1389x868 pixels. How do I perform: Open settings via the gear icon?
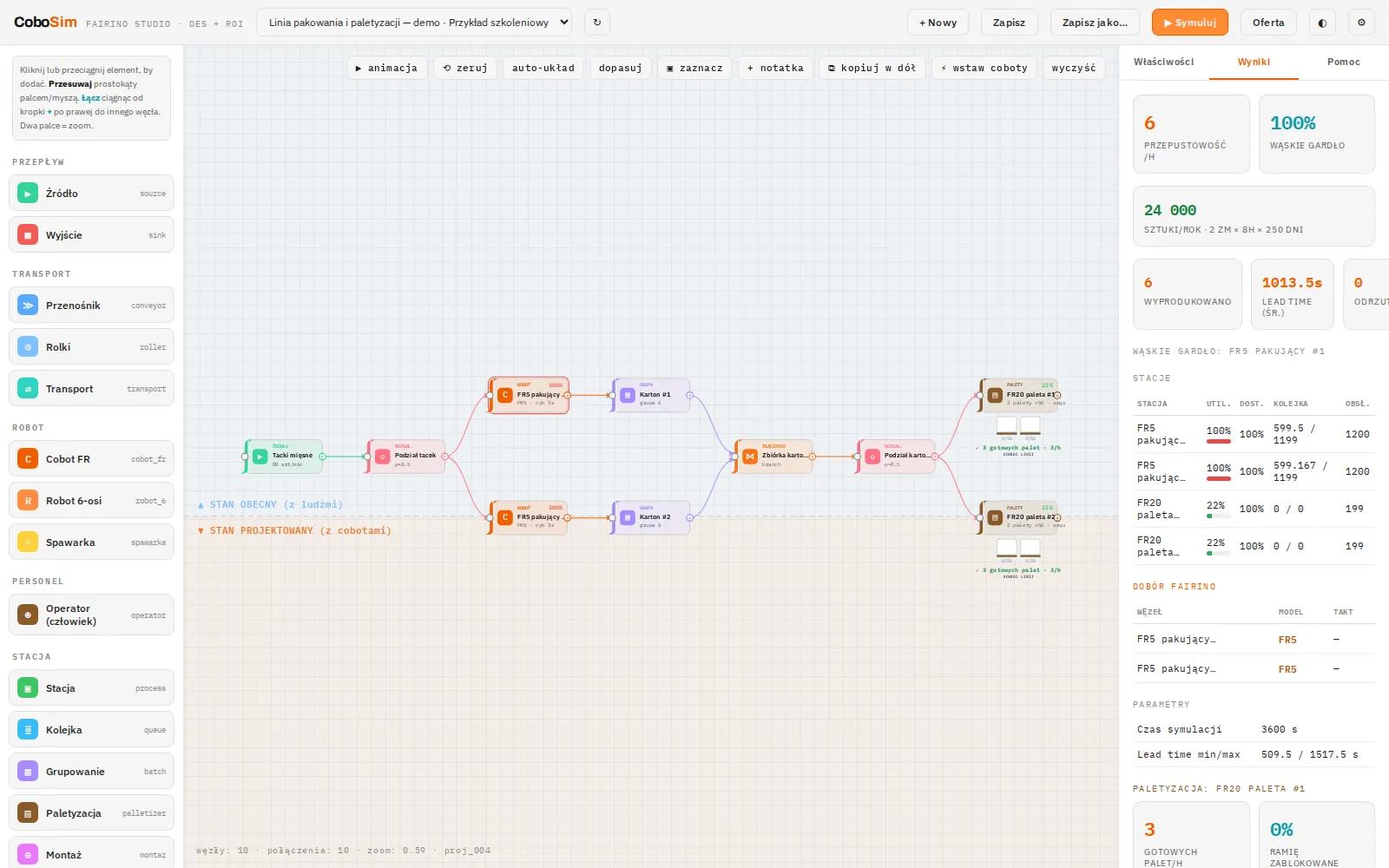point(1361,23)
